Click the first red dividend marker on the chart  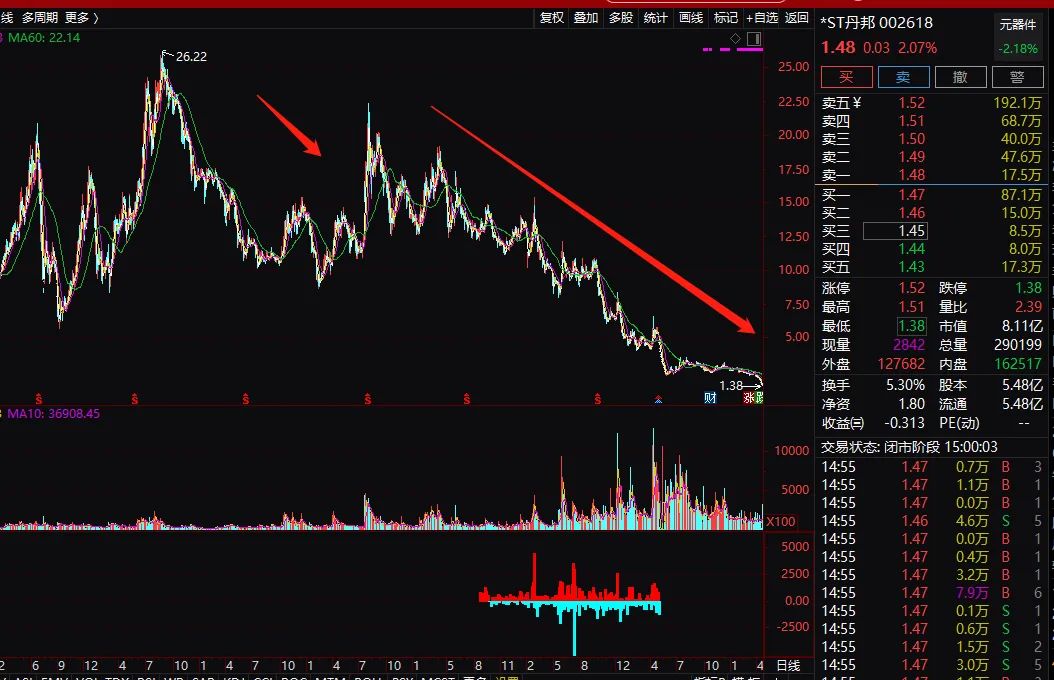point(38,399)
